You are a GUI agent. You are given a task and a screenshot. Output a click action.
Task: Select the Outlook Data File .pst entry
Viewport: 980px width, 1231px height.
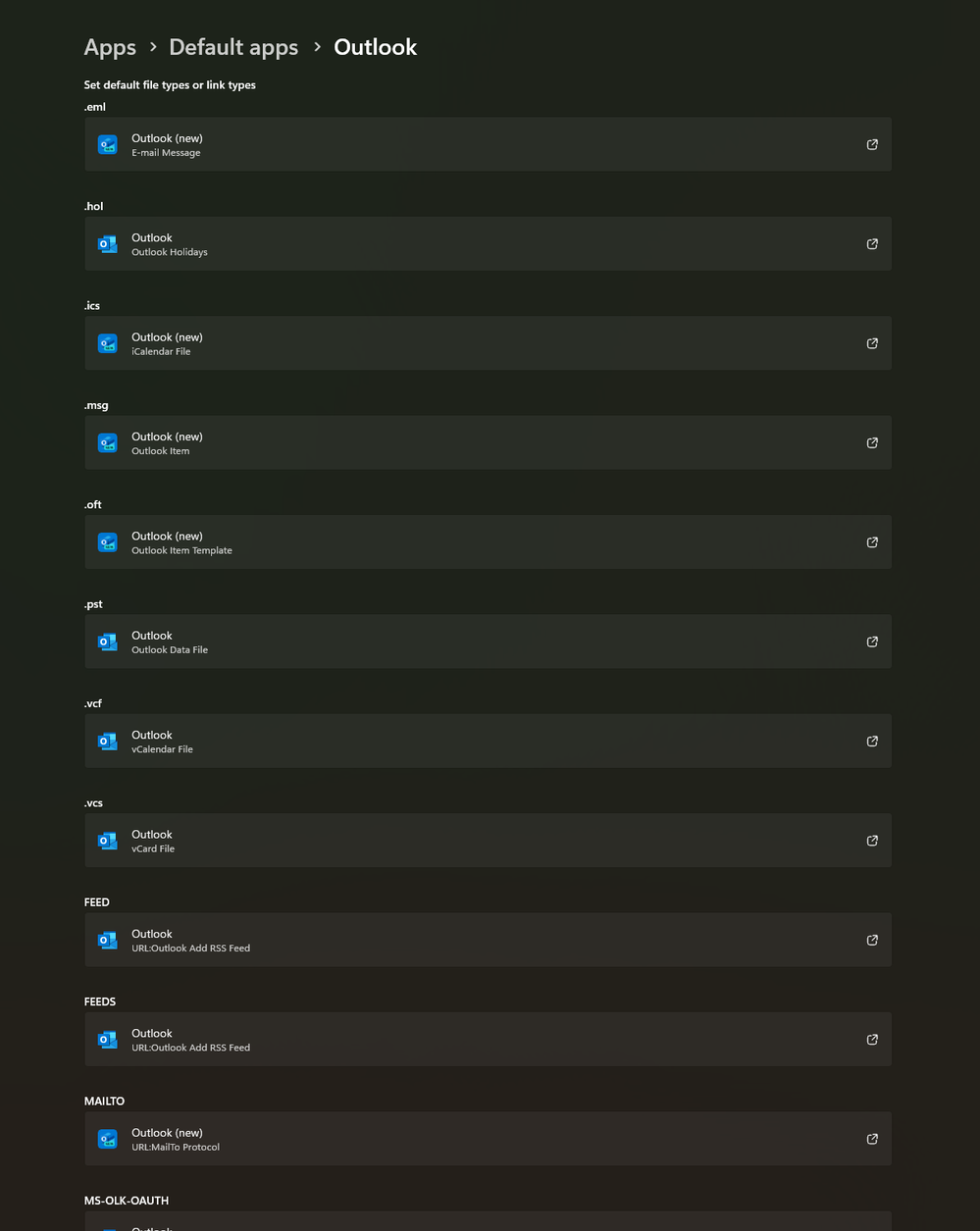(x=488, y=641)
